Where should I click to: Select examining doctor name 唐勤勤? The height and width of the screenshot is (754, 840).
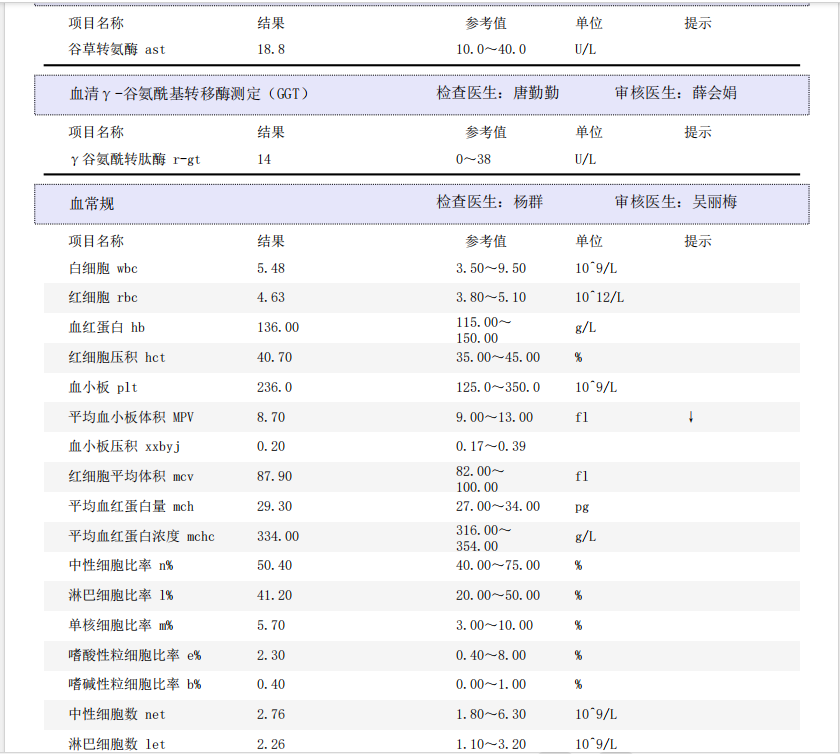(536, 94)
